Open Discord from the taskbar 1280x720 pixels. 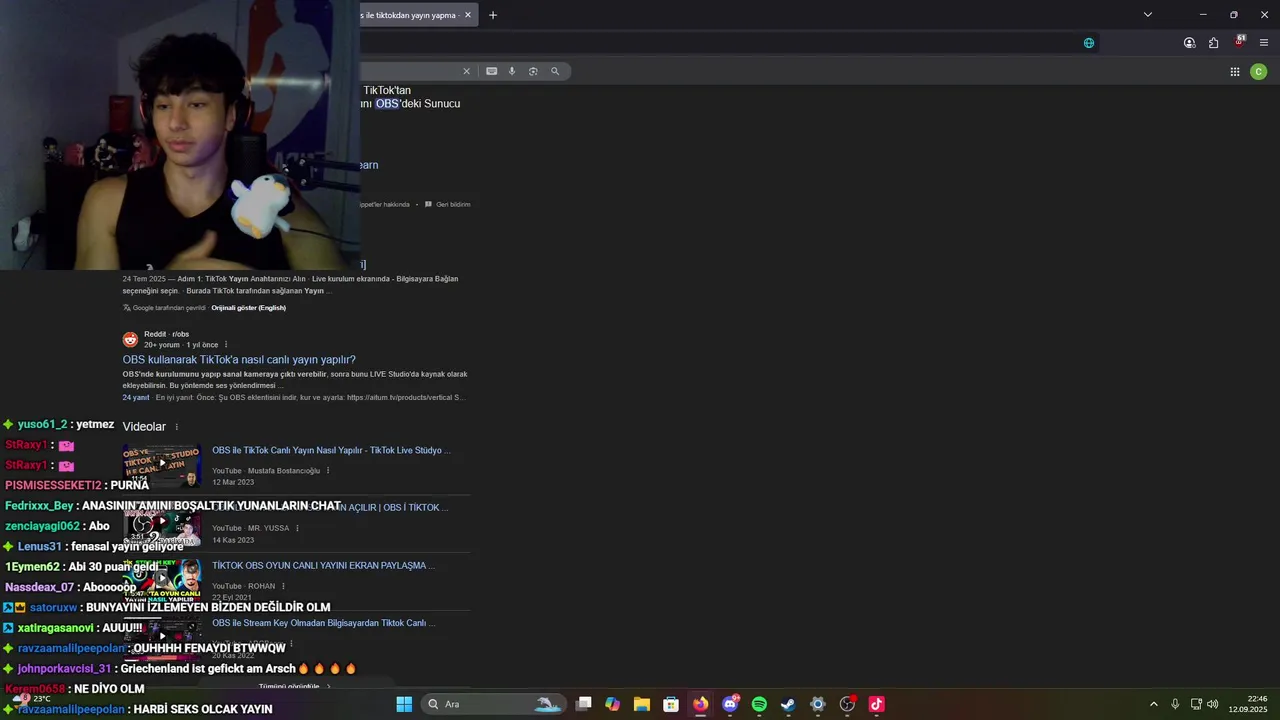(730, 704)
